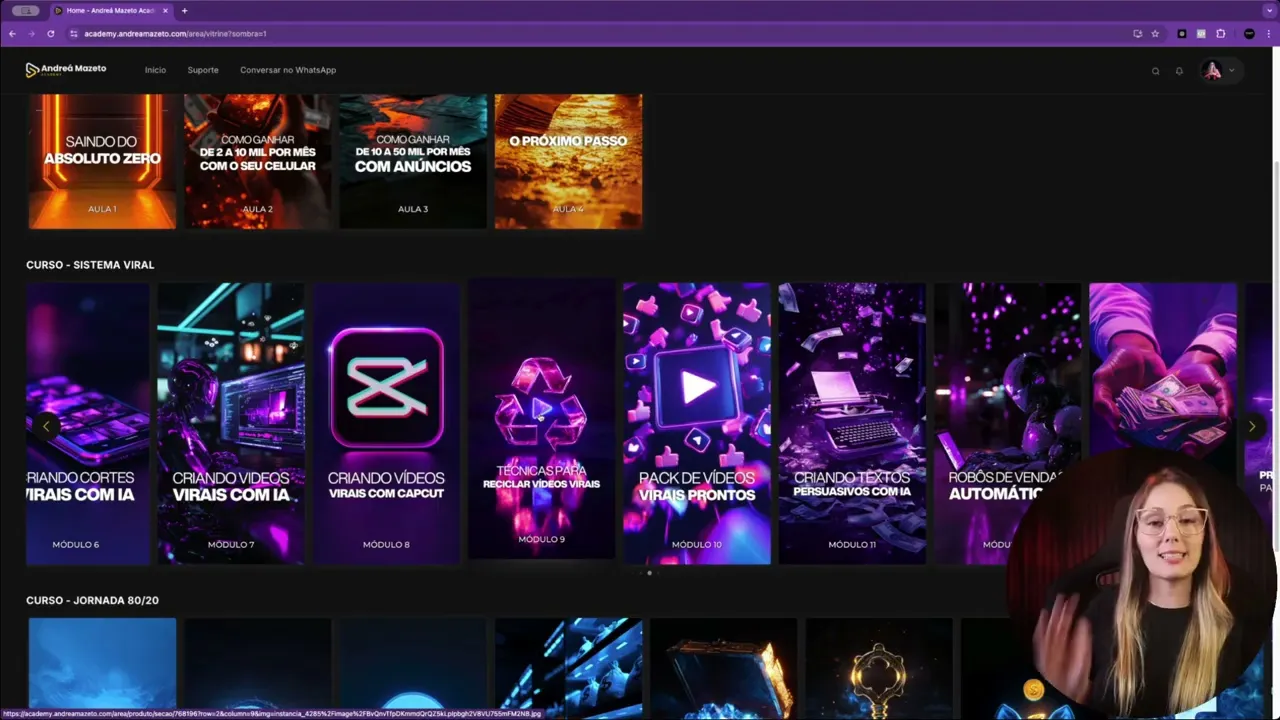Click the Curso - Jornada 80/20 heading
The height and width of the screenshot is (720, 1280).
click(x=92, y=600)
